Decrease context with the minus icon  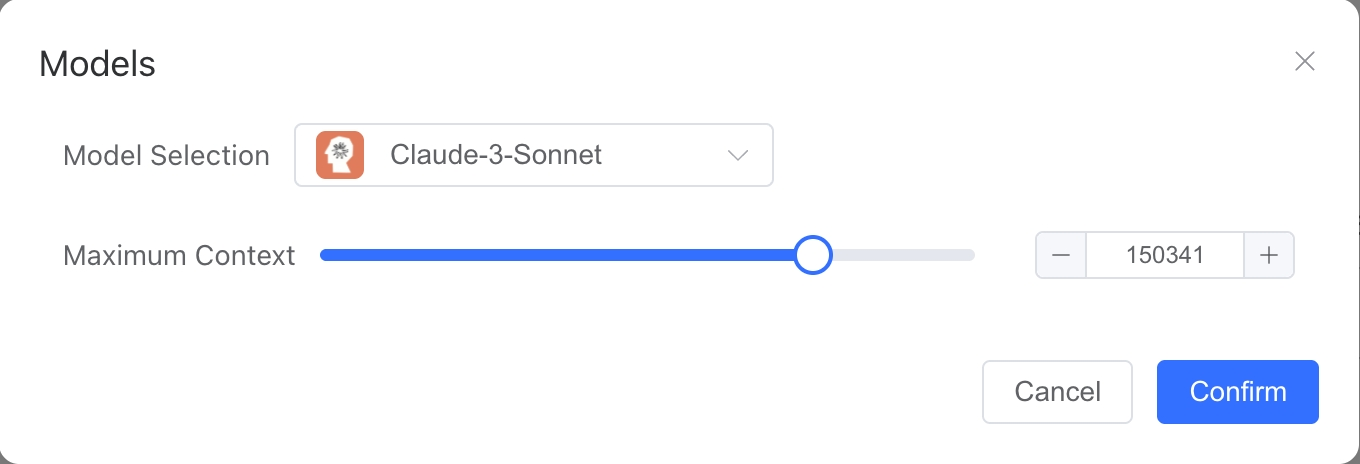click(x=1061, y=255)
